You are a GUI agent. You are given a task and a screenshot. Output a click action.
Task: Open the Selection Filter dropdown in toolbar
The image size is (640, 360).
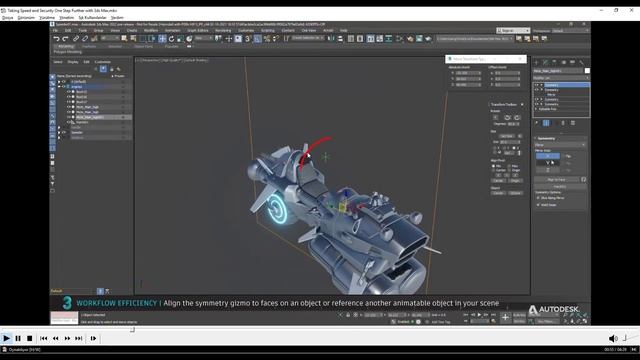(110, 38)
